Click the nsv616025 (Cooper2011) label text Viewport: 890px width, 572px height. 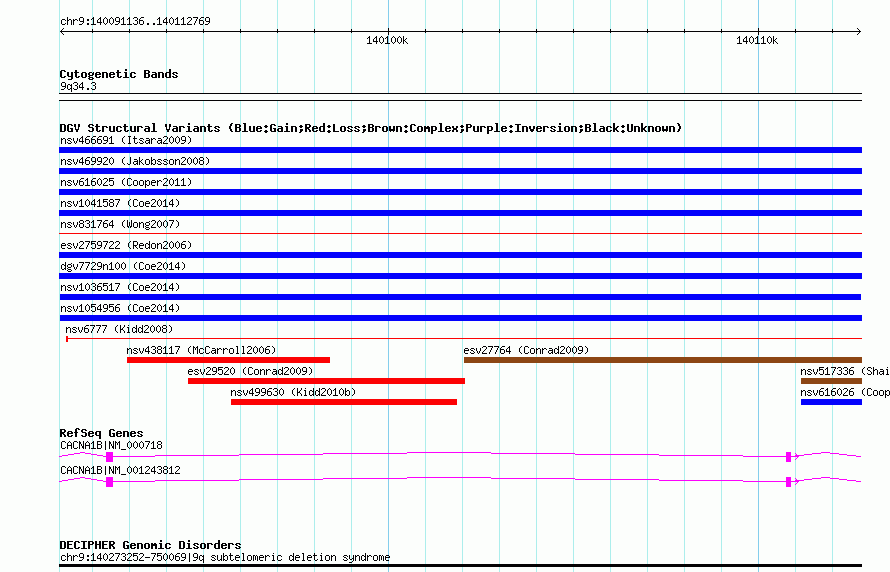point(126,182)
